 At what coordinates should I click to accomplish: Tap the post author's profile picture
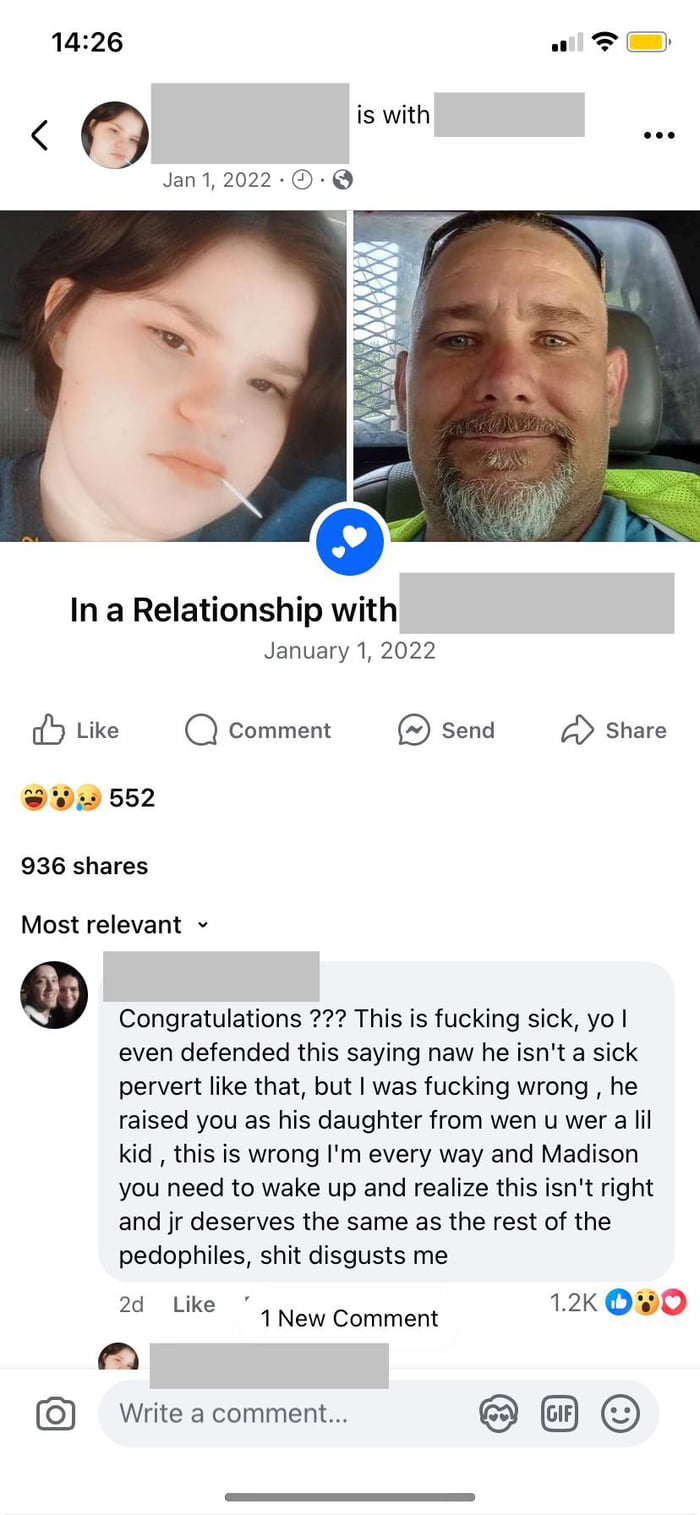(115, 135)
